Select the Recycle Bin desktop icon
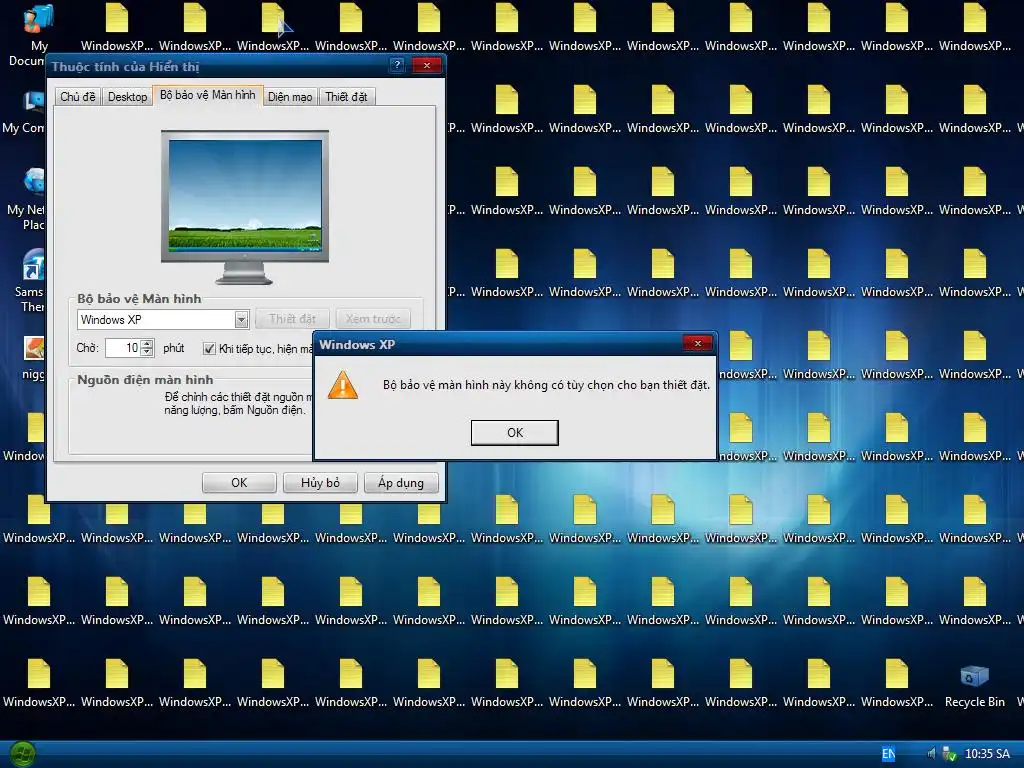The width and height of the screenshot is (1024, 768). (974, 687)
